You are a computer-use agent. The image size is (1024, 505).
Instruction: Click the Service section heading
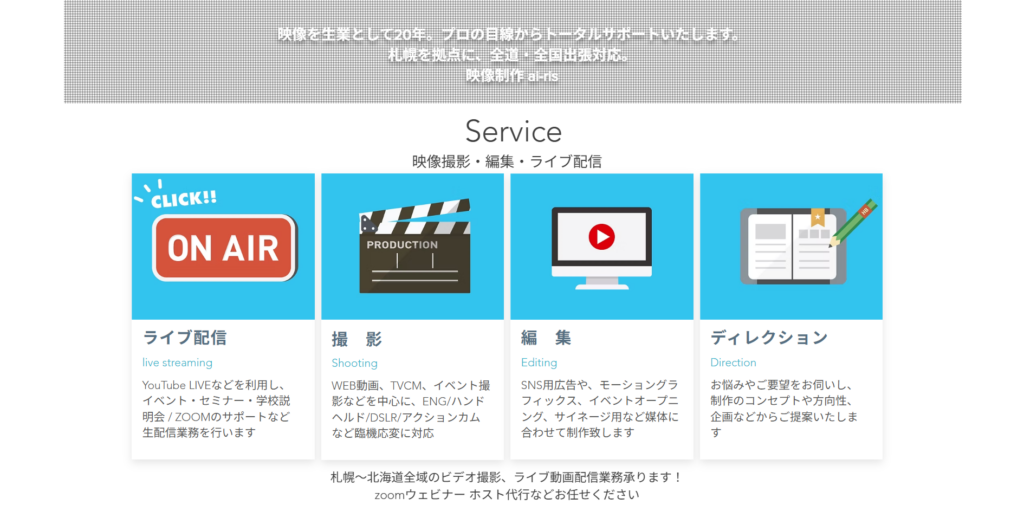pos(513,131)
